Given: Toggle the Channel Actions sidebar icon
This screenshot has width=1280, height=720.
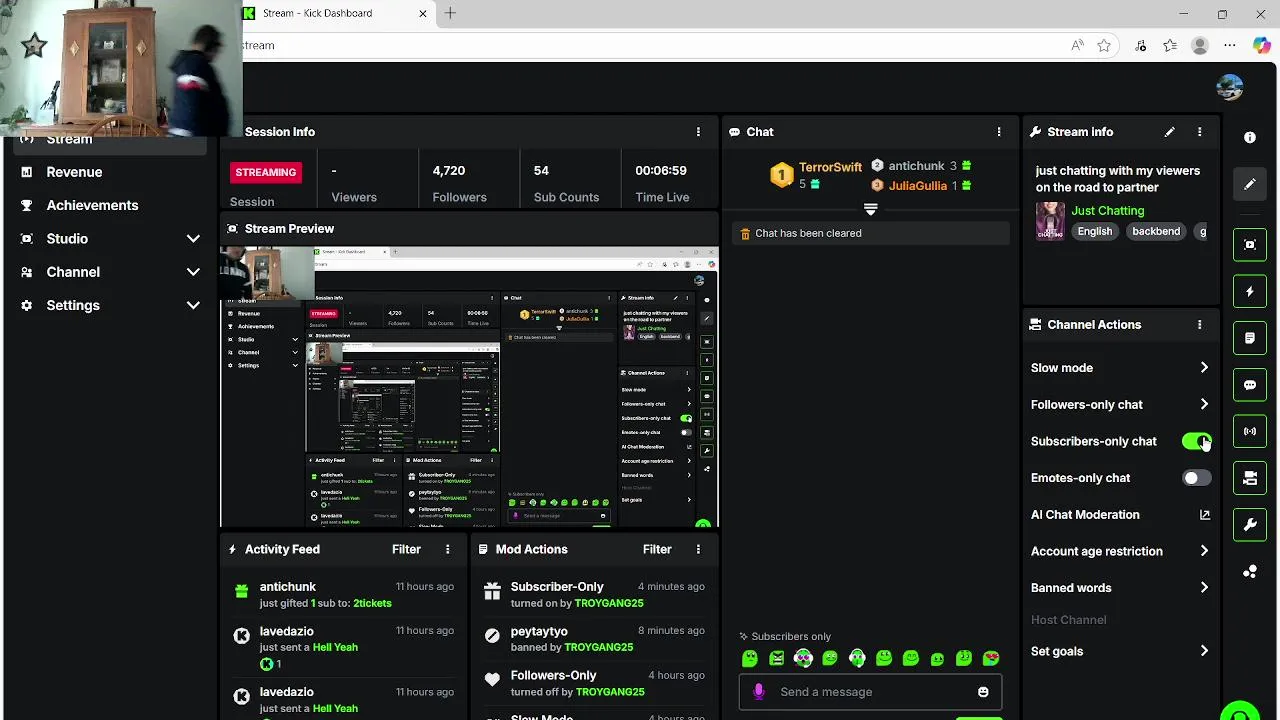Looking at the screenshot, I should pos(1250,478).
